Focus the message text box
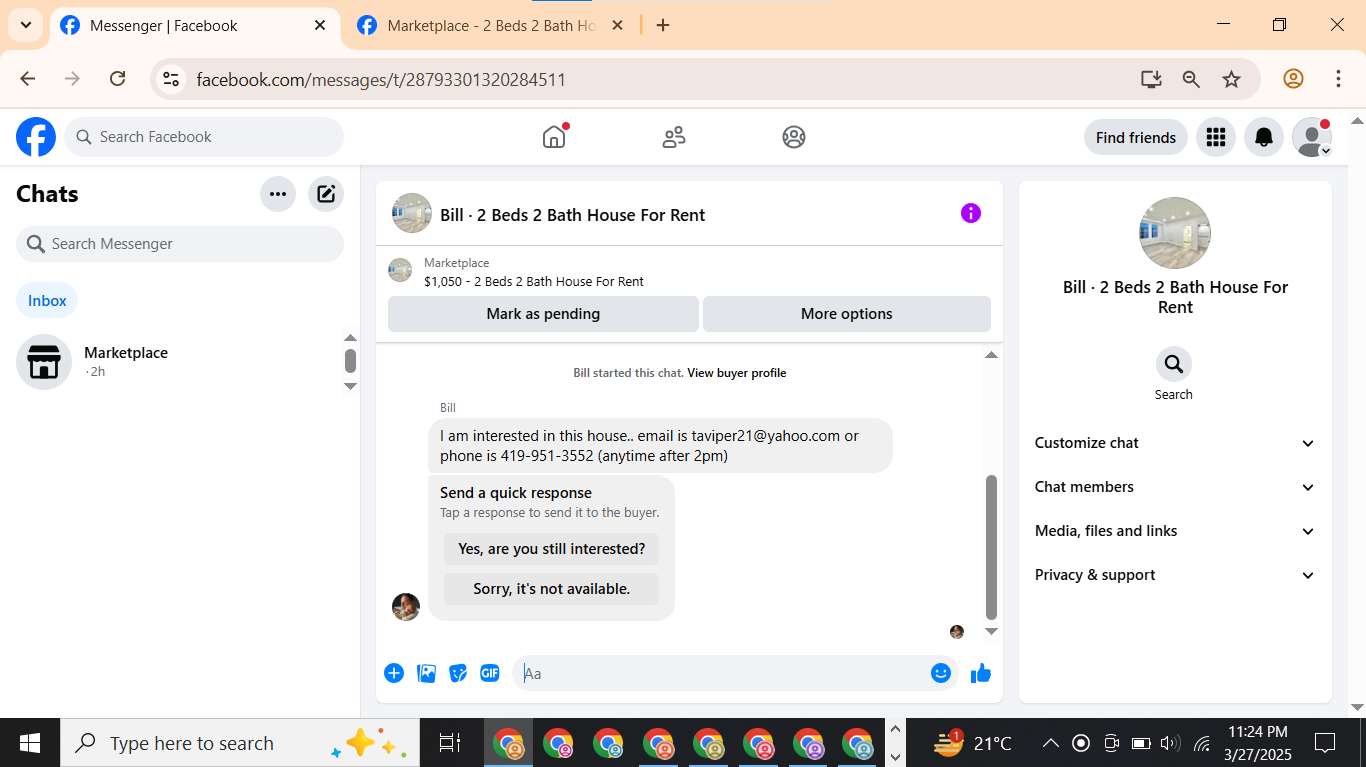 click(x=720, y=673)
